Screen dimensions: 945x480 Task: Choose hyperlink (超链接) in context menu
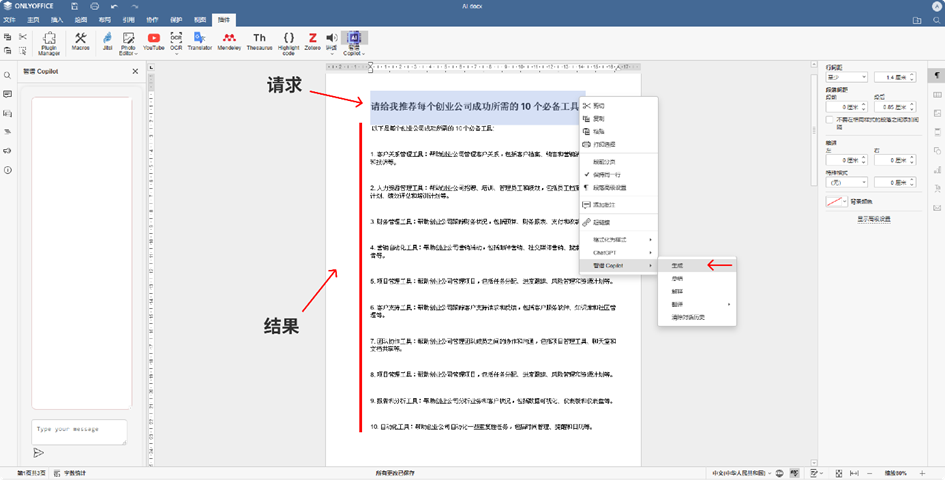[x=618, y=222]
